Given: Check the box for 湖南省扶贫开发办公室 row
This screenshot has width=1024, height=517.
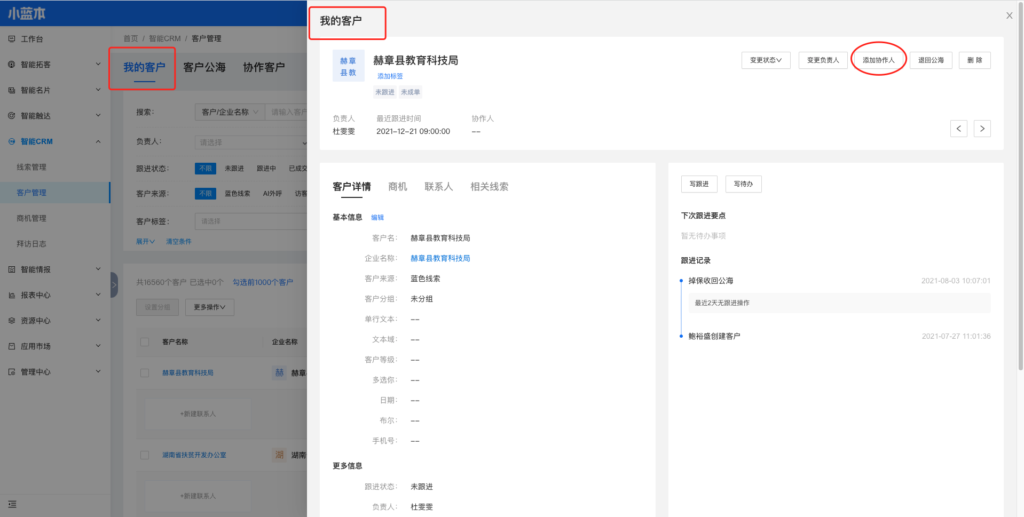Looking at the screenshot, I should point(146,454).
